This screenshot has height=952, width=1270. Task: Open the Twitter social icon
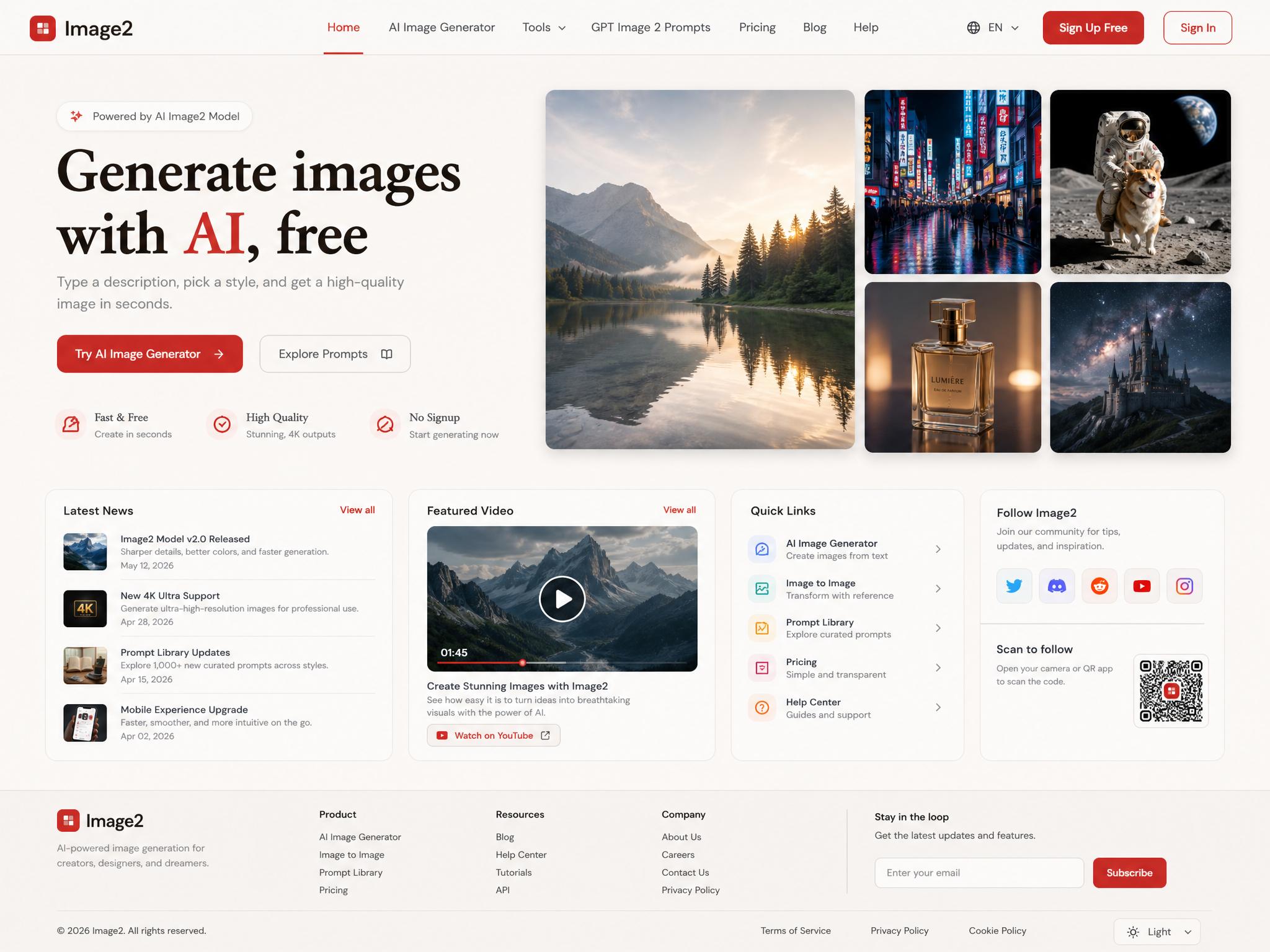point(1014,586)
